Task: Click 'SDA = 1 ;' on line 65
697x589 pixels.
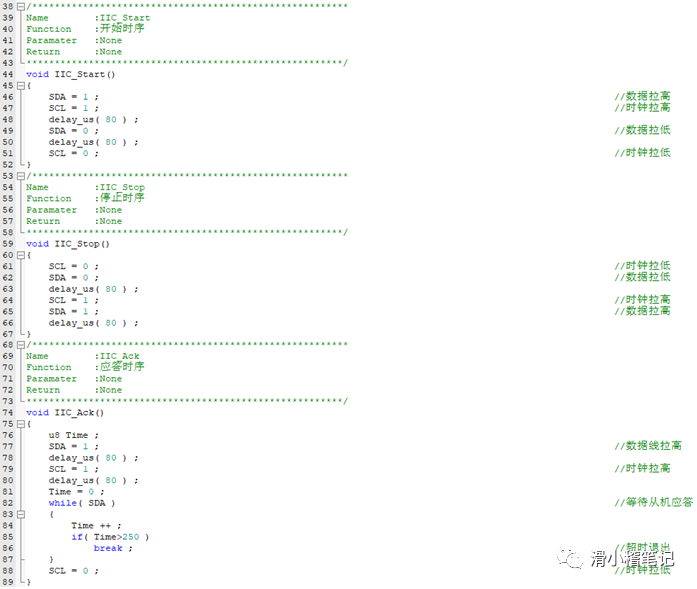Action: pyautogui.click(x=74, y=311)
